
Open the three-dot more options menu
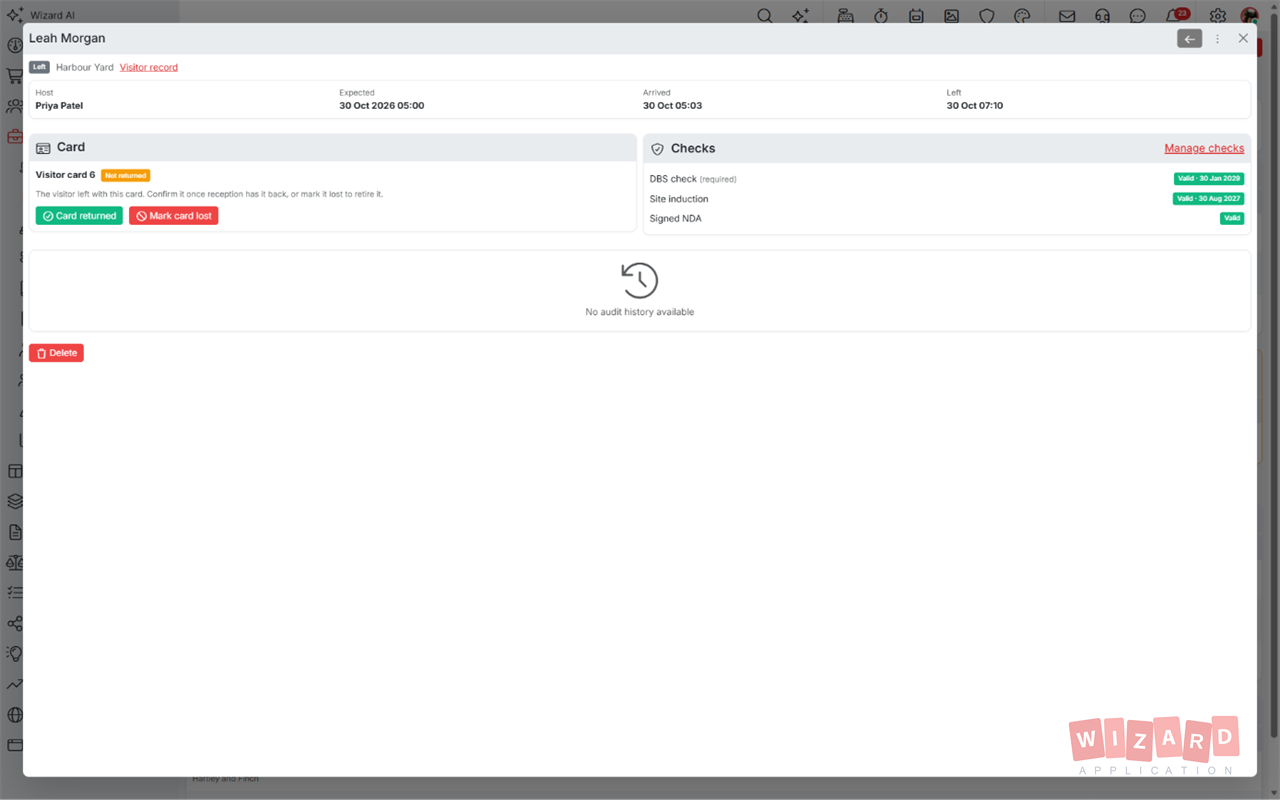pyautogui.click(x=1217, y=39)
